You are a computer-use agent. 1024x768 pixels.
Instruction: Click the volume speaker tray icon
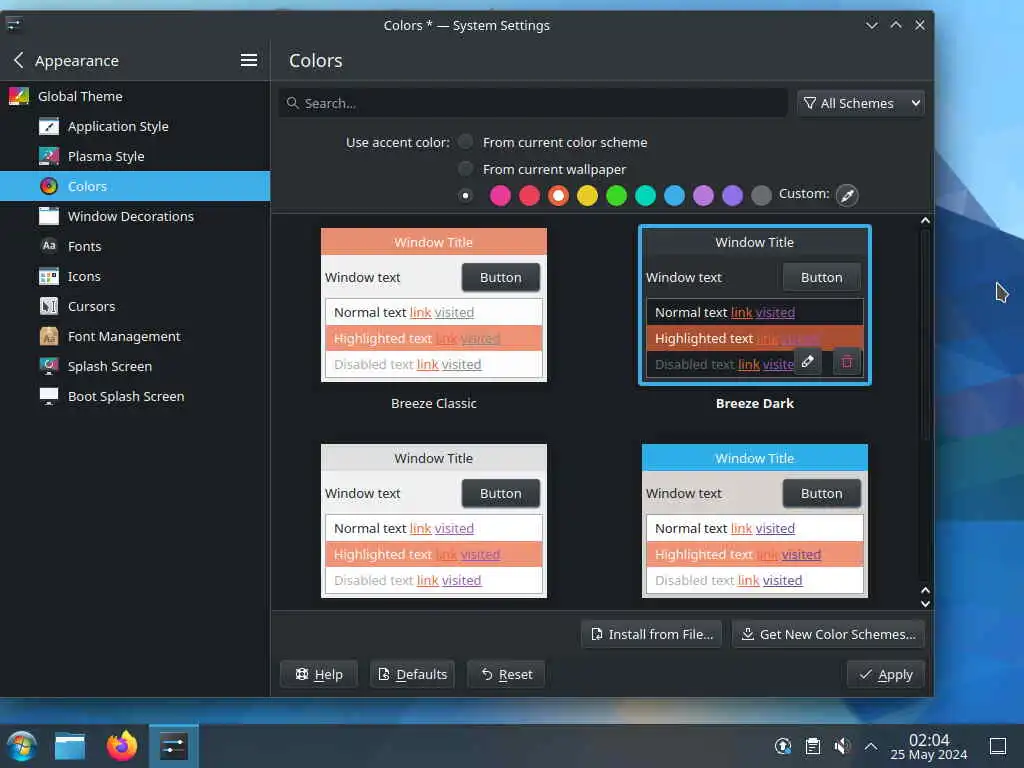click(842, 746)
